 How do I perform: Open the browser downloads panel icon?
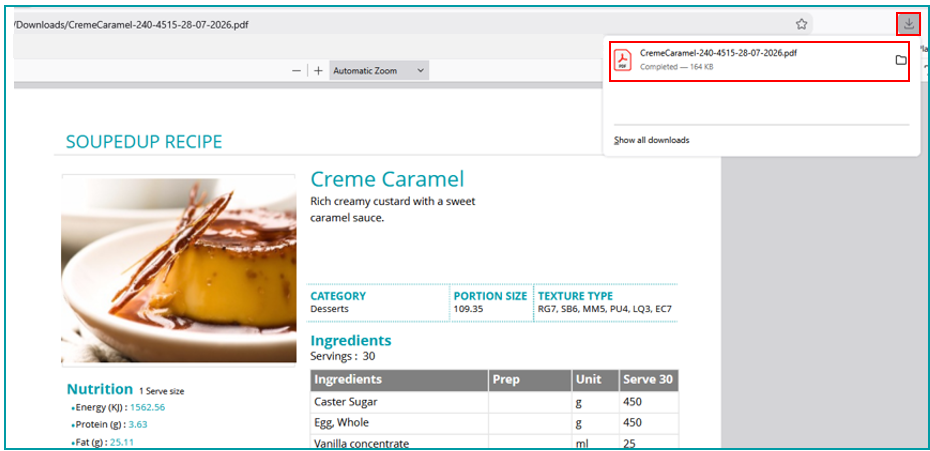coord(908,24)
